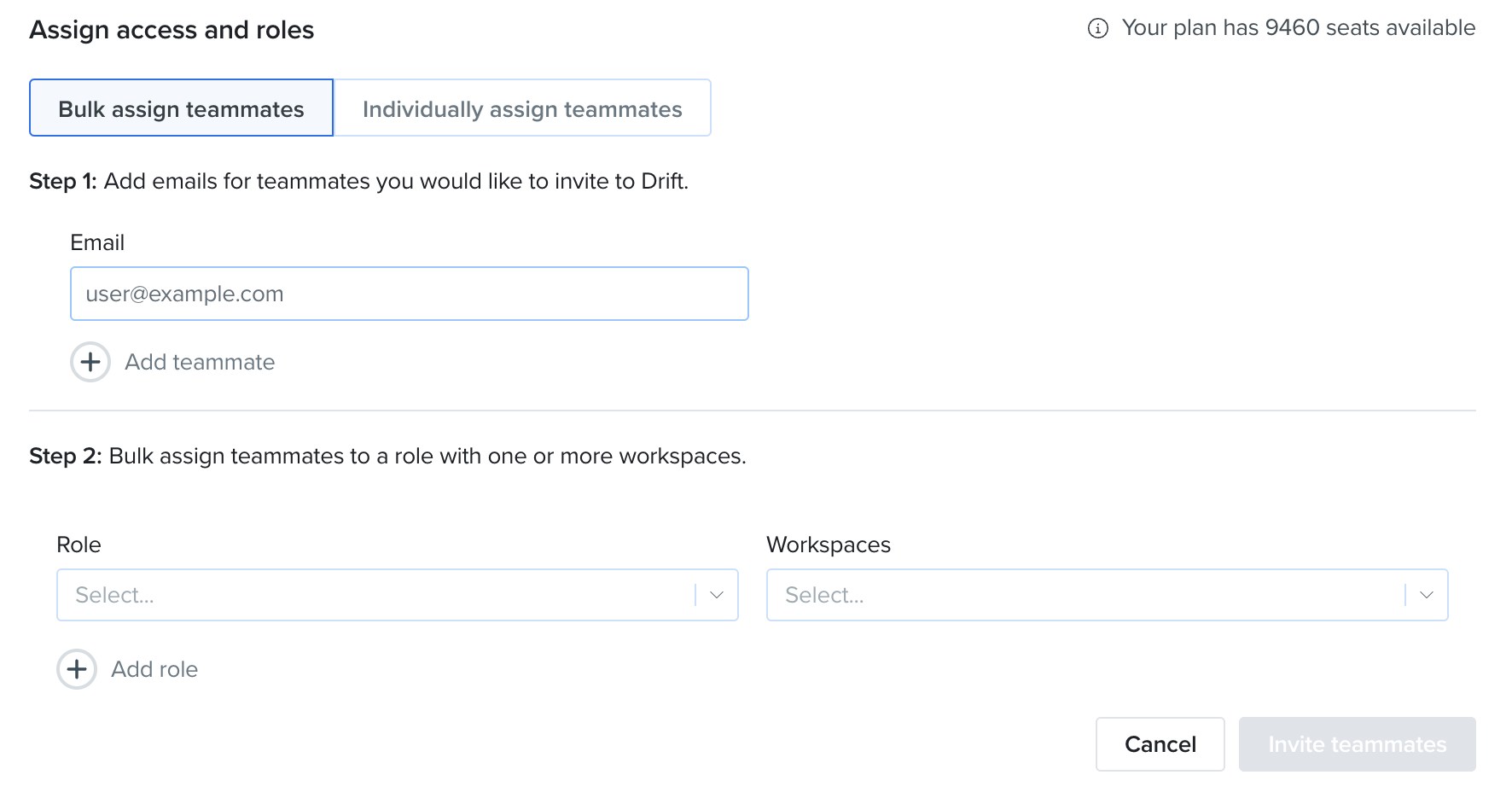Viewport: 1512px width, 804px height.
Task: Click the Add teammate label
Action: 200,362
